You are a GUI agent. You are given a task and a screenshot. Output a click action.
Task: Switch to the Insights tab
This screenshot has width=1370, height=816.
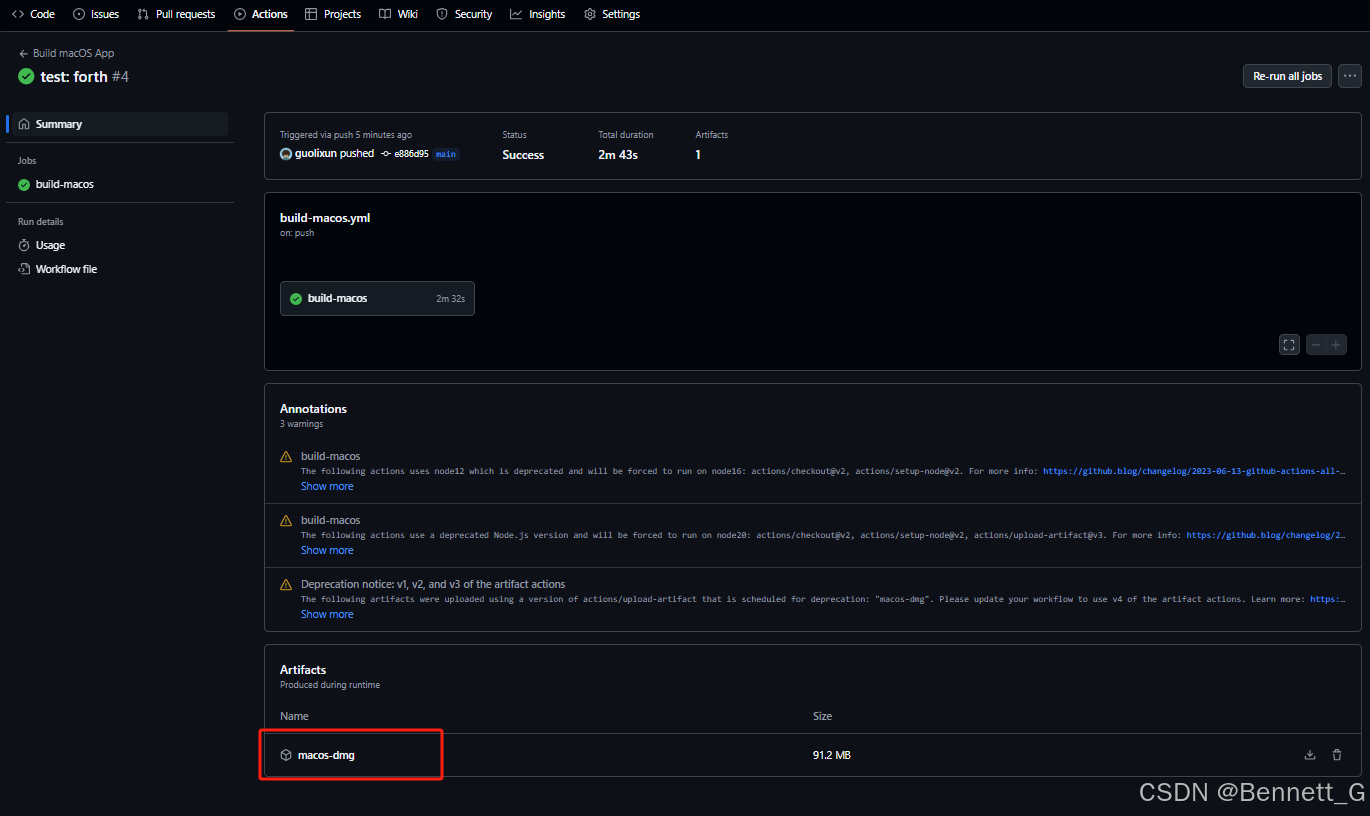[538, 14]
